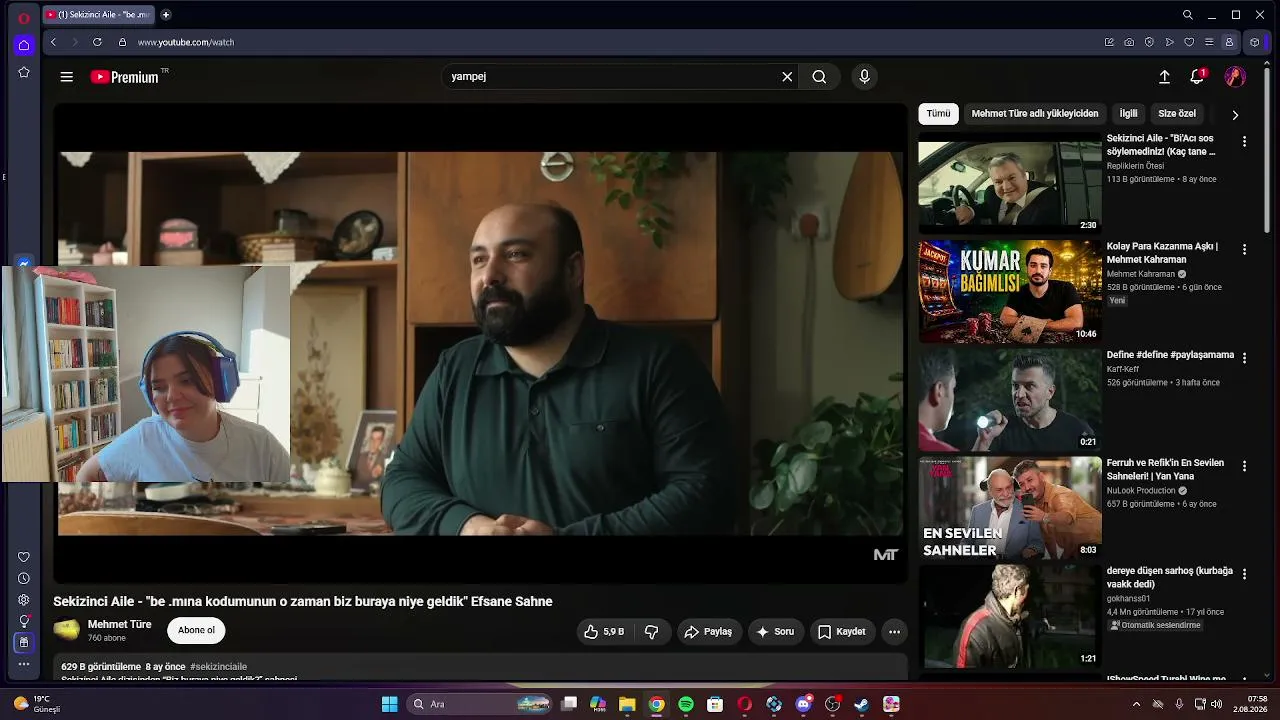This screenshot has height=720, width=1280.
Task: Open Spotify from the taskbar
Action: pyautogui.click(x=686, y=704)
